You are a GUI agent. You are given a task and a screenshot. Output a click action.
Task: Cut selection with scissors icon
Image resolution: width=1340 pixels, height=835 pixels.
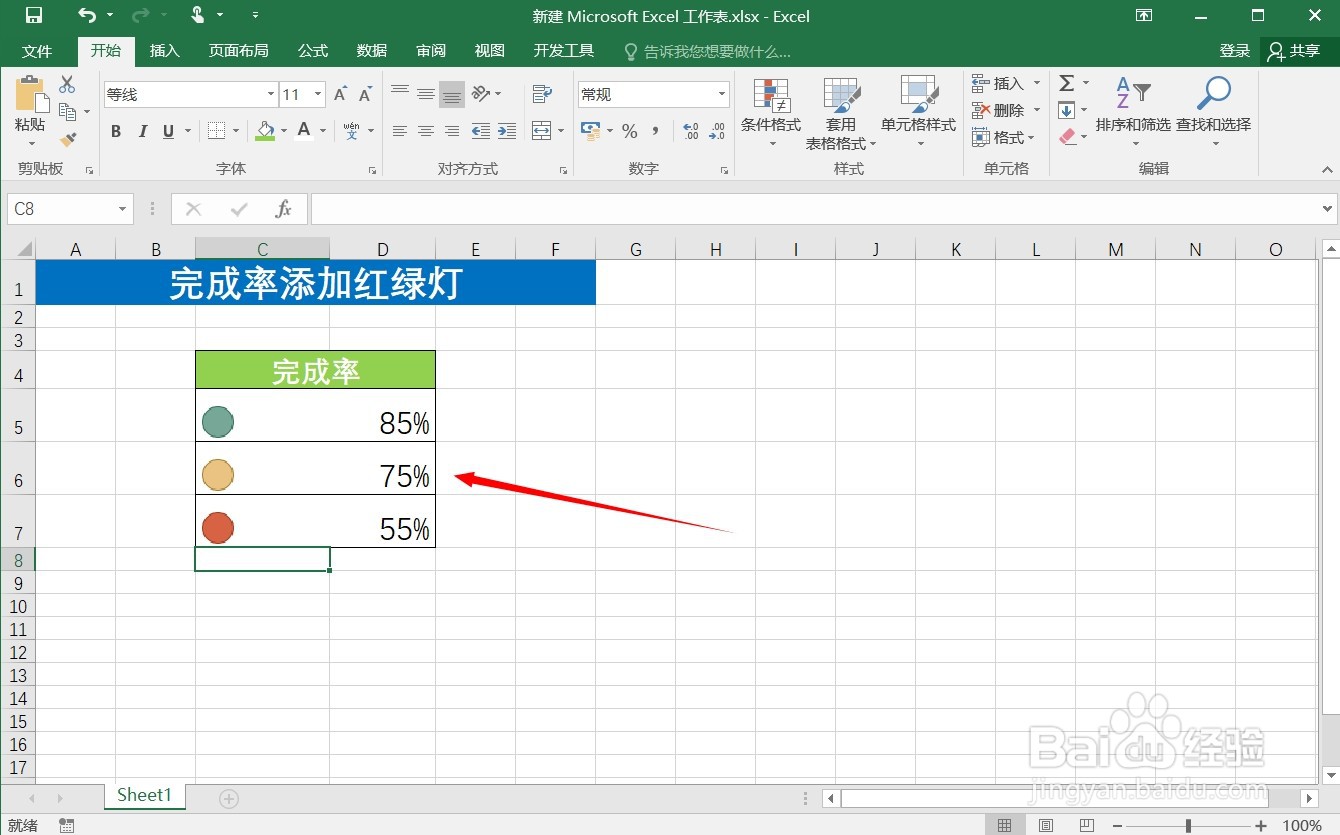67,85
